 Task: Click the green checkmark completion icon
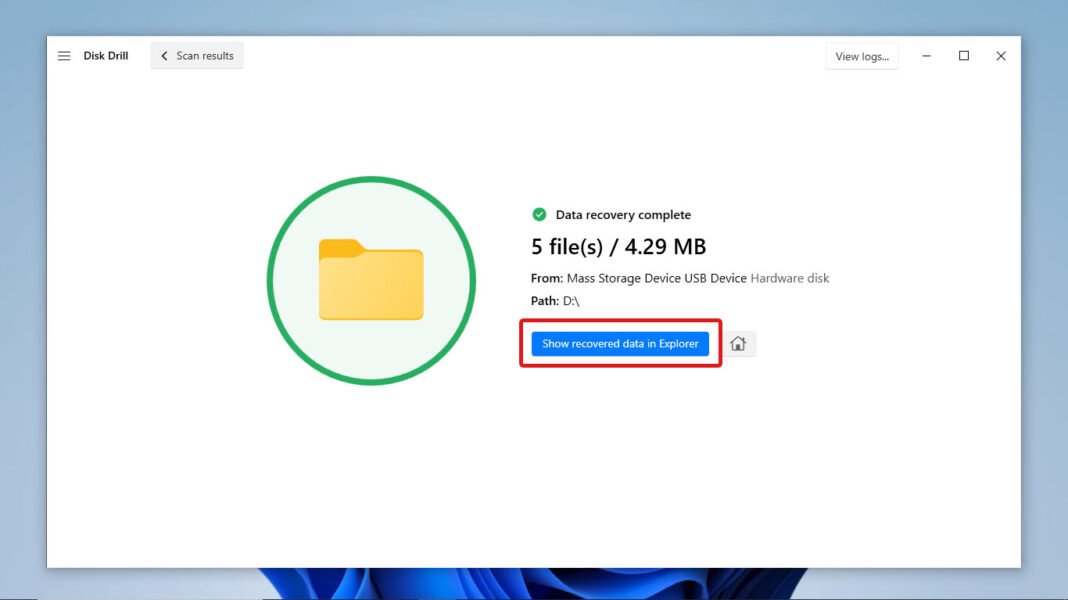(x=538, y=214)
